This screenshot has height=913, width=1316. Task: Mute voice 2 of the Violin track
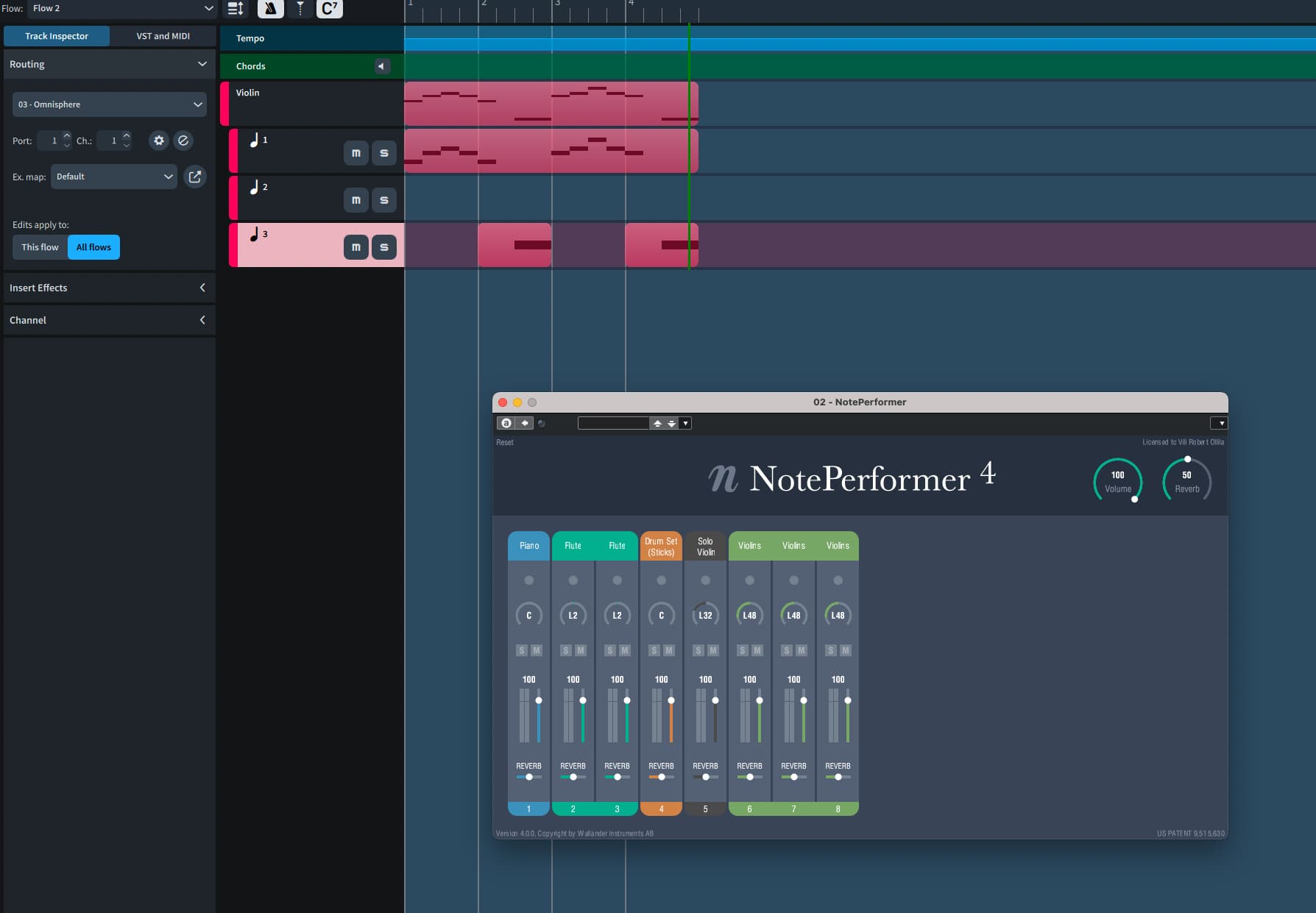[356, 200]
